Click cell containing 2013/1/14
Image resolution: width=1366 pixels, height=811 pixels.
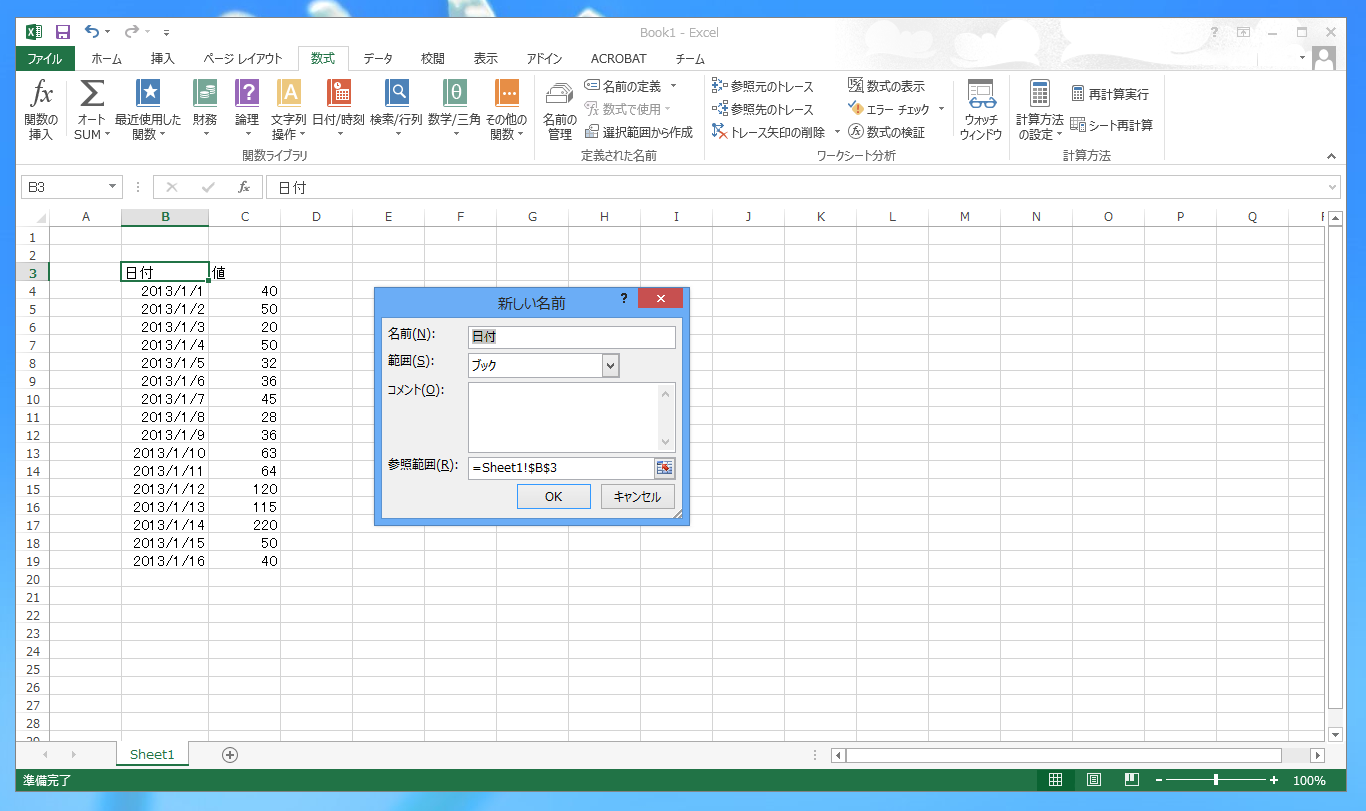tap(165, 525)
